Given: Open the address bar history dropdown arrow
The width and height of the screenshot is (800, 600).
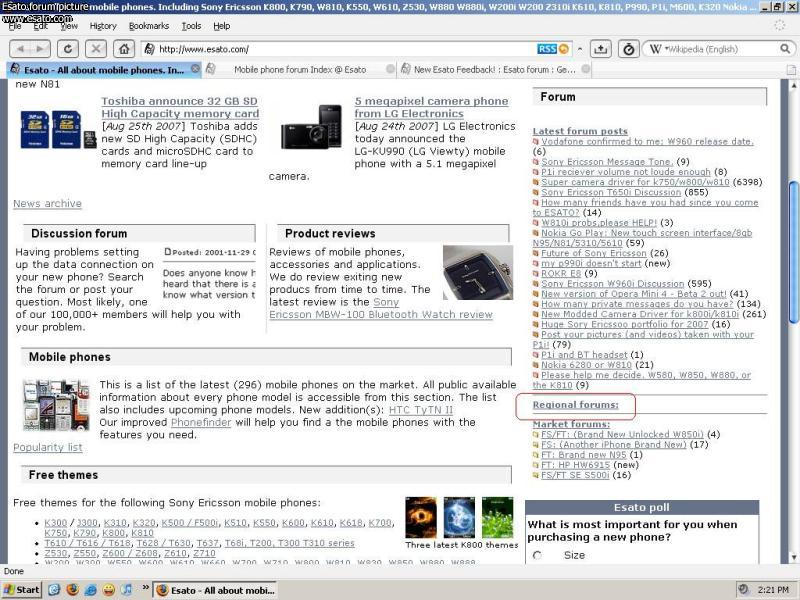Looking at the screenshot, I should [580, 49].
